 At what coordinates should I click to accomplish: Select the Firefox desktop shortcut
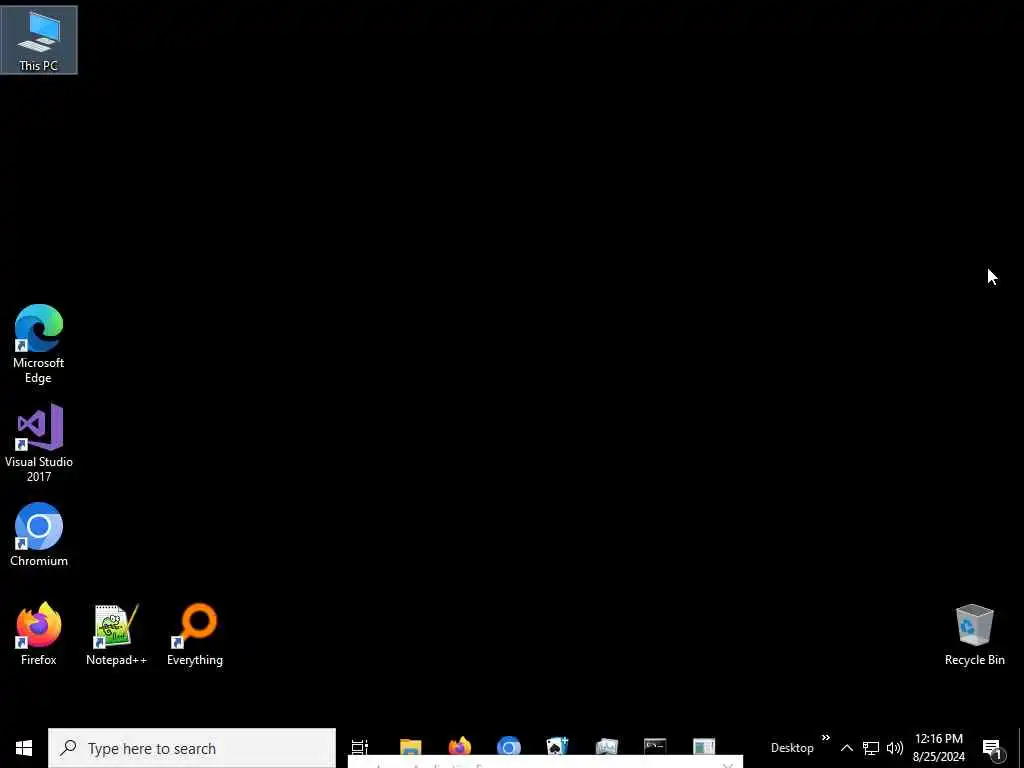tap(39, 634)
